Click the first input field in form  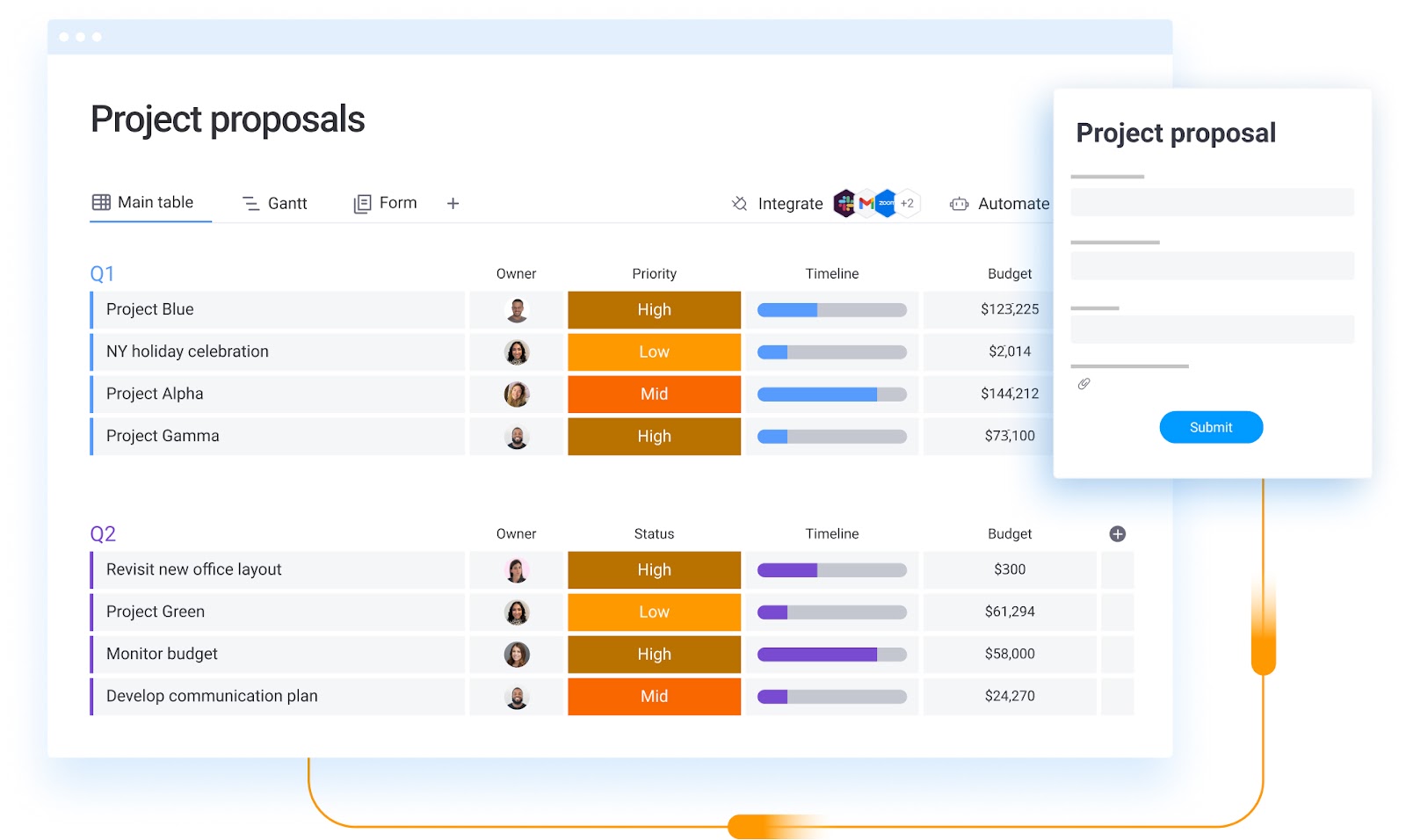1212,202
